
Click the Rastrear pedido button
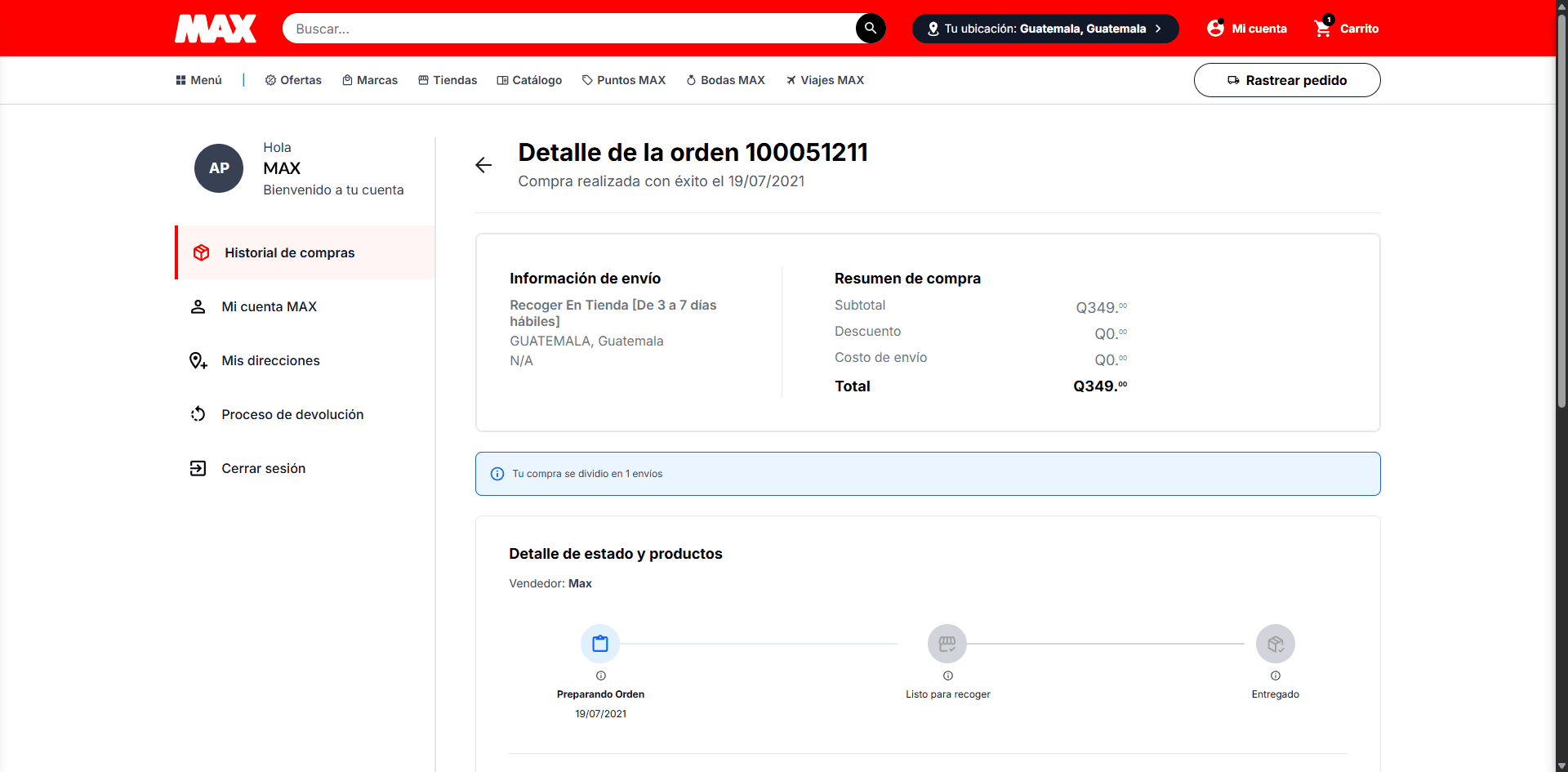1286,80
